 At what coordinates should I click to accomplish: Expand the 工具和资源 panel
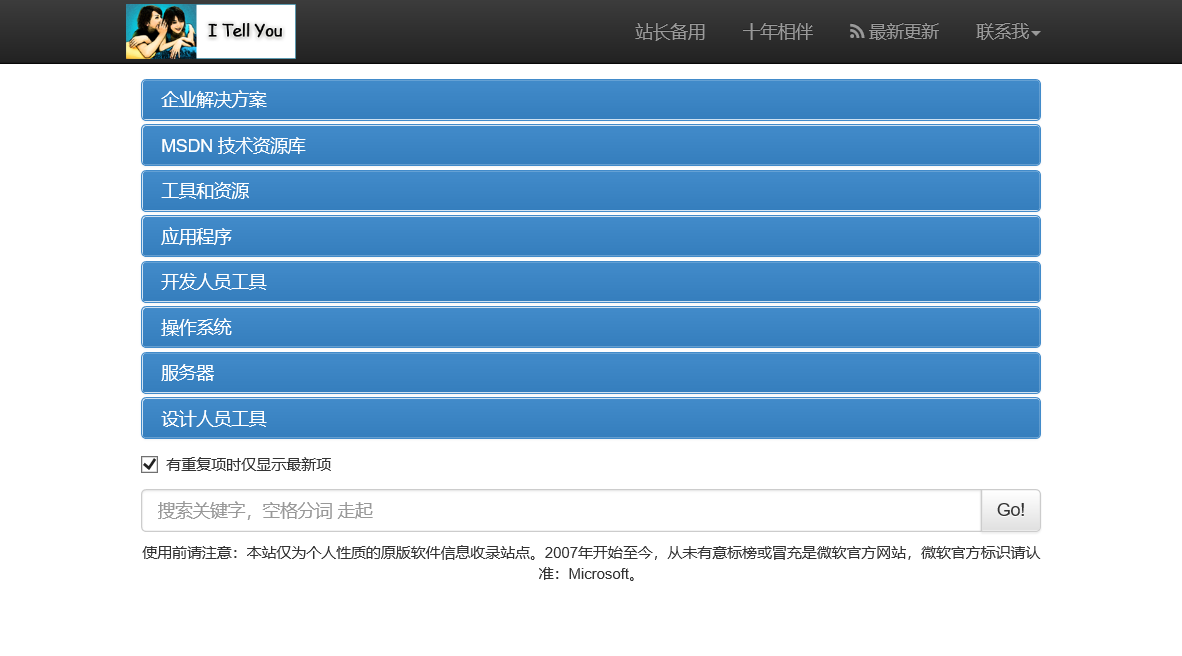591,191
